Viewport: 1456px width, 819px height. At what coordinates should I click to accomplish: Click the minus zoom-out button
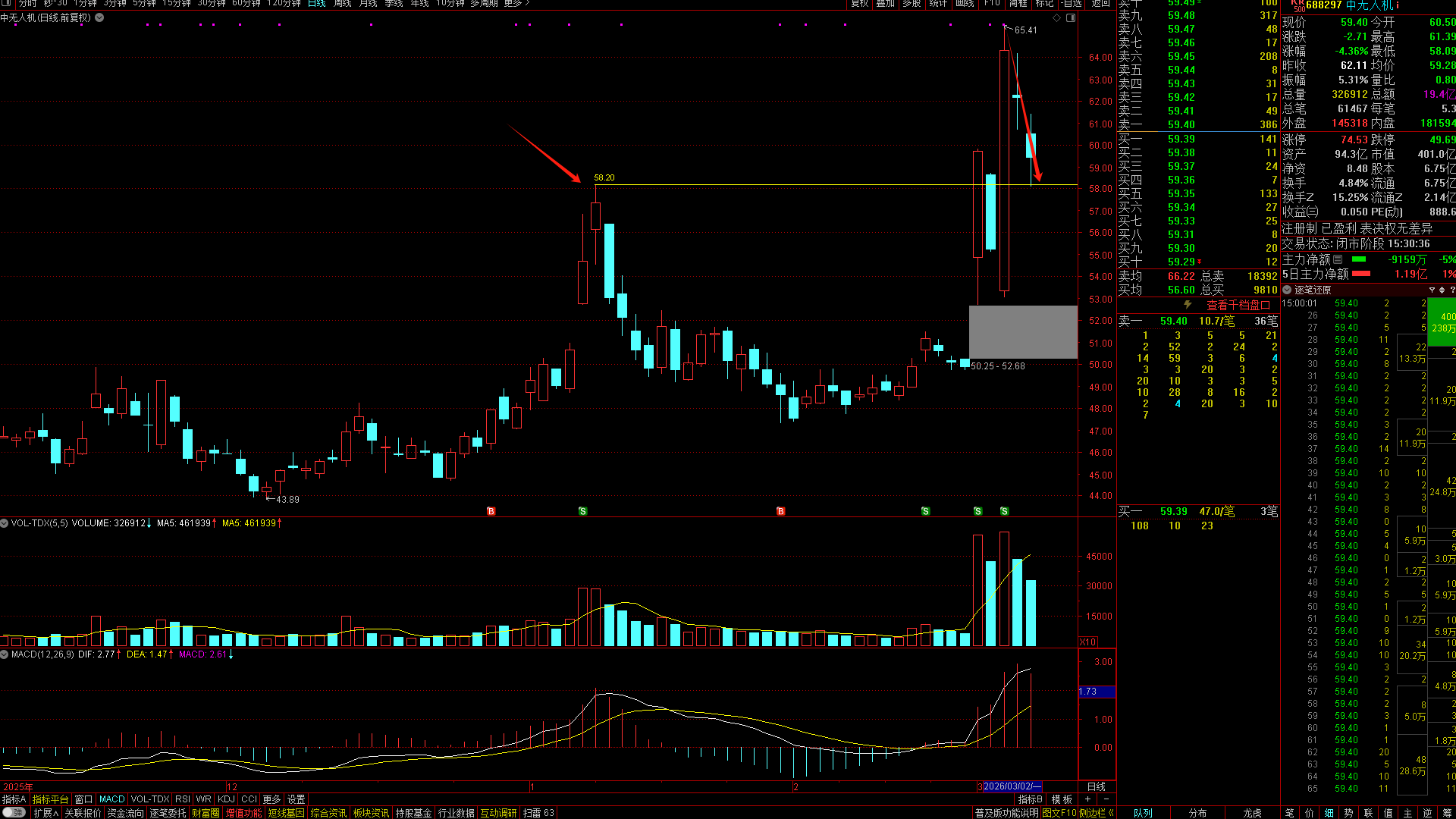(1106, 799)
